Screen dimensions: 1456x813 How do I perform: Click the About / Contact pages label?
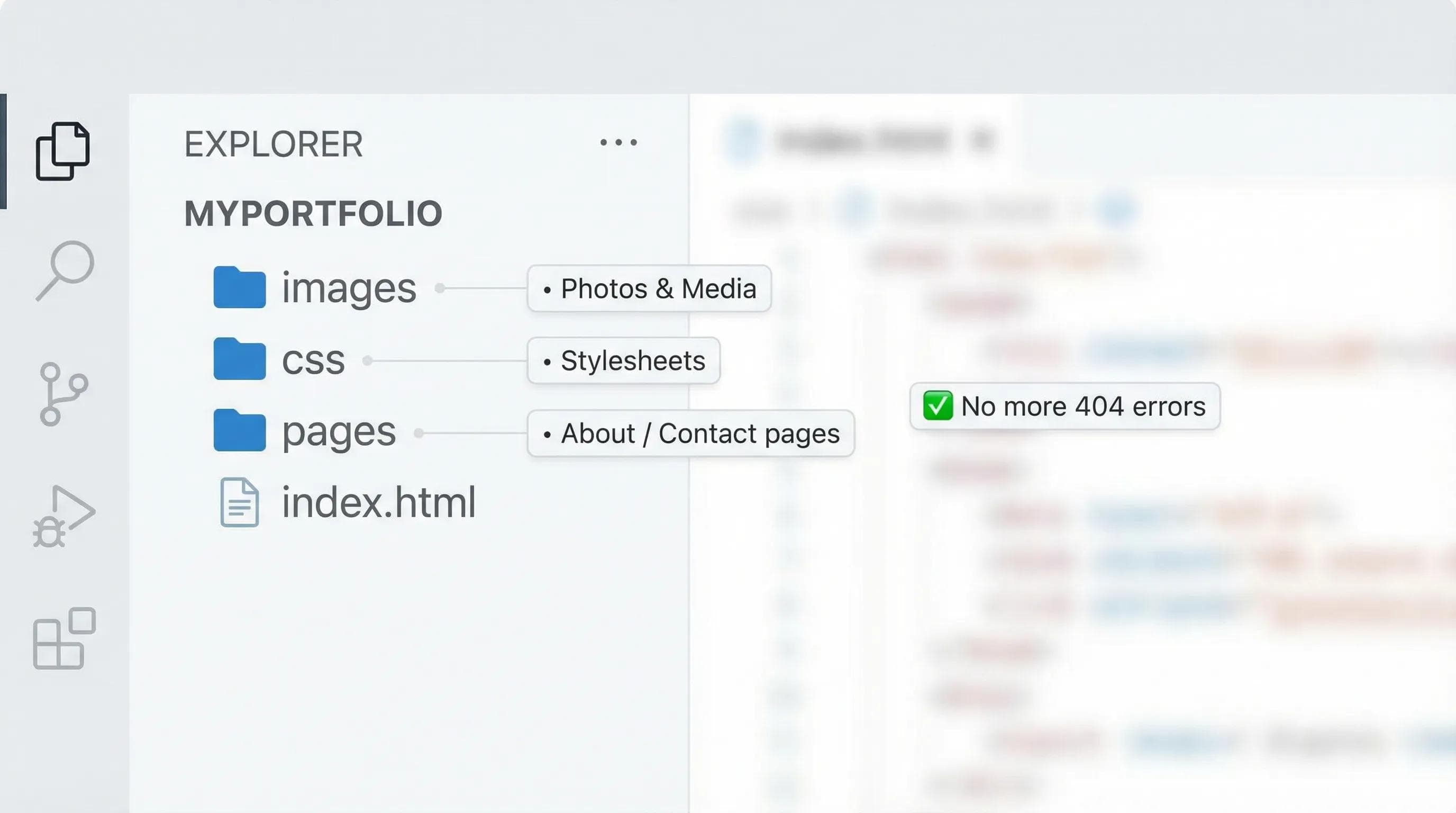coord(690,433)
